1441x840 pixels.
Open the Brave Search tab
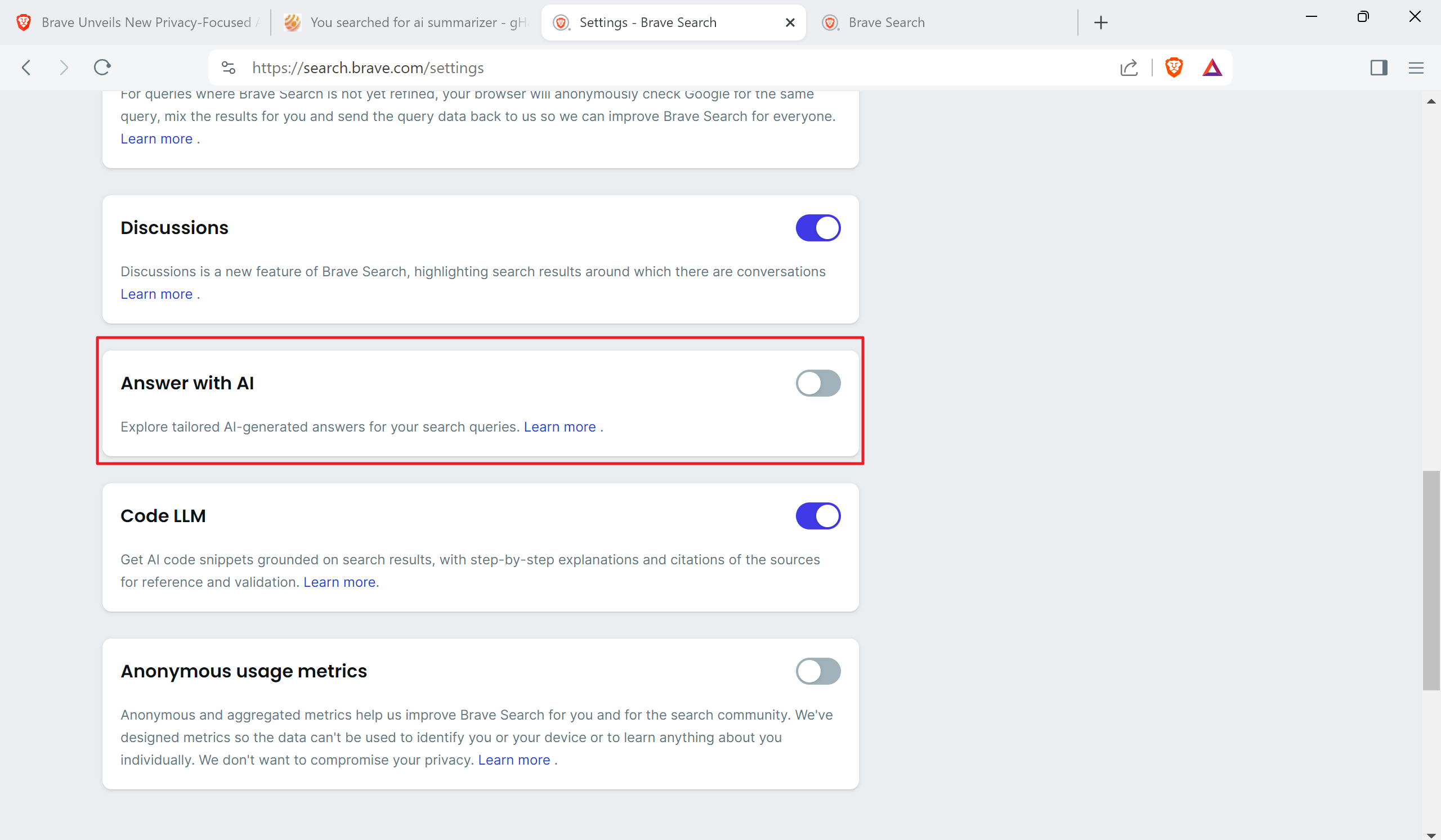887,23
